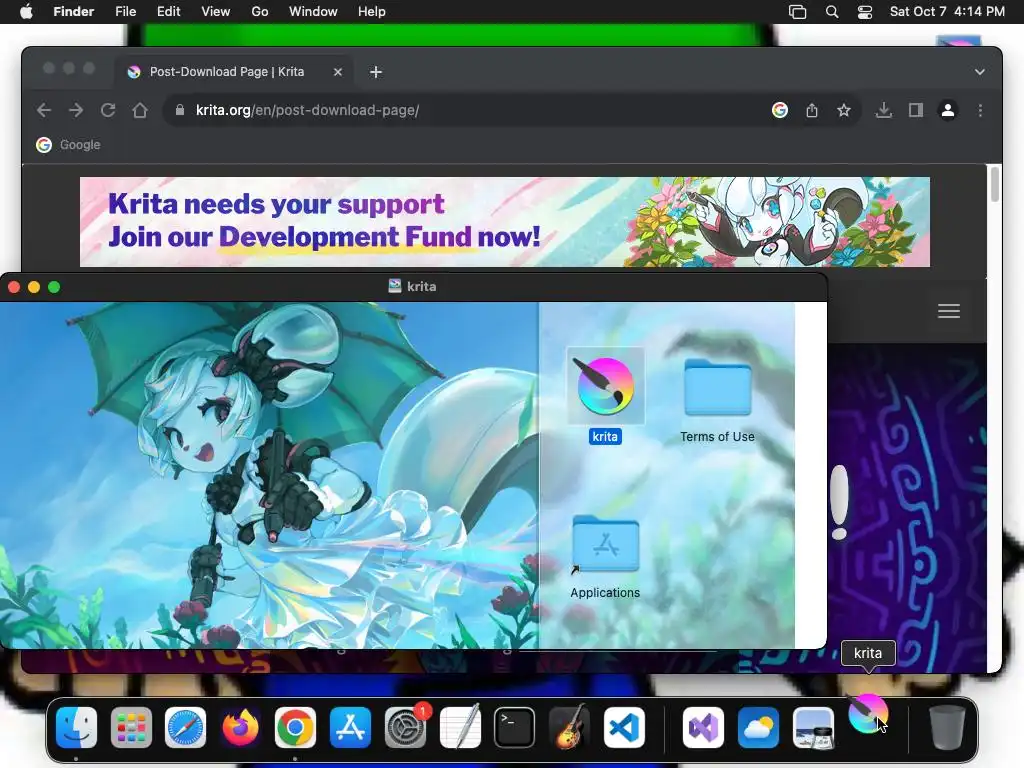Expand the tab search chevron in Chrome
The image size is (1024, 768).
[x=980, y=72]
